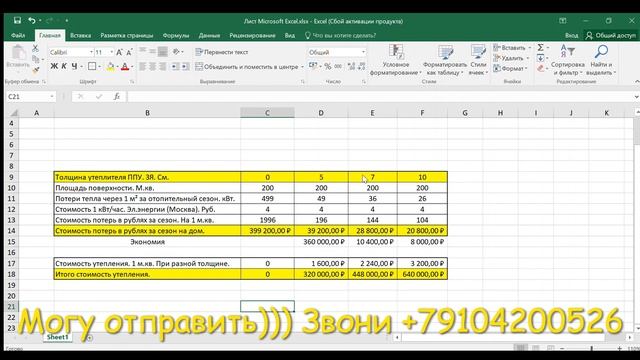Open the Общий number format dropdown
This screenshot has height=360, width=640.
point(363,52)
